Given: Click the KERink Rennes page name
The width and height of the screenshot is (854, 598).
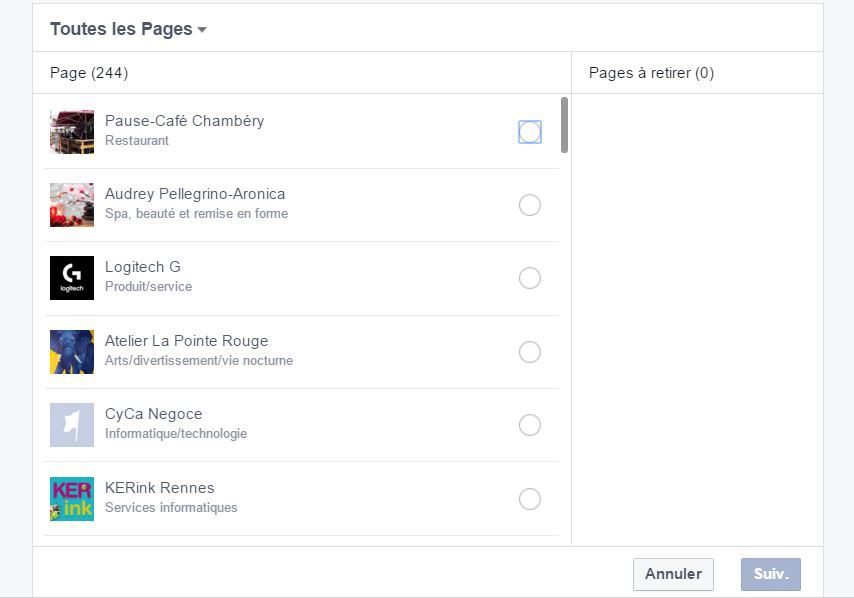Looking at the screenshot, I should (x=157, y=486).
